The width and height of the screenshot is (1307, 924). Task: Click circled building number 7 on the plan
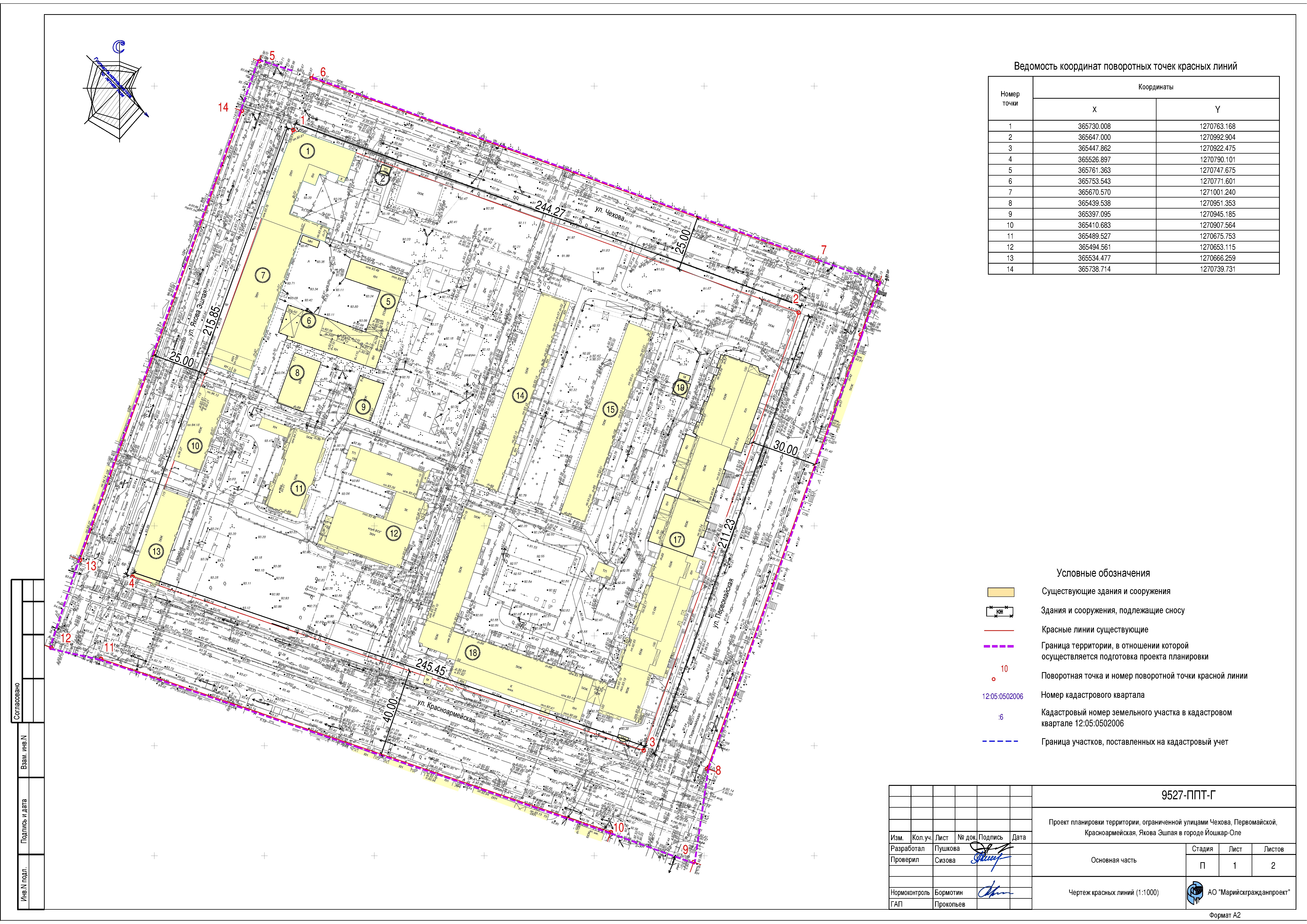click(262, 275)
